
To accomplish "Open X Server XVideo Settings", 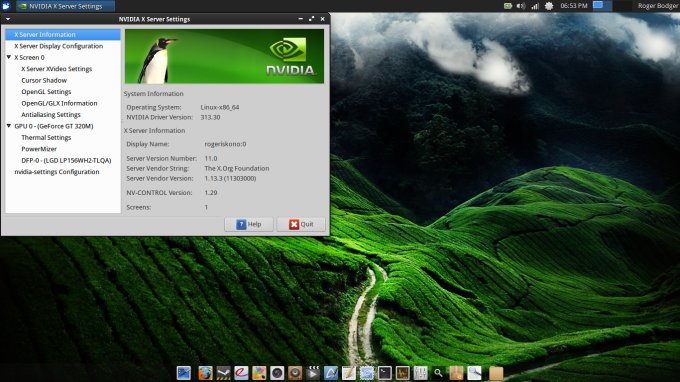I will click(x=56, y=69).
